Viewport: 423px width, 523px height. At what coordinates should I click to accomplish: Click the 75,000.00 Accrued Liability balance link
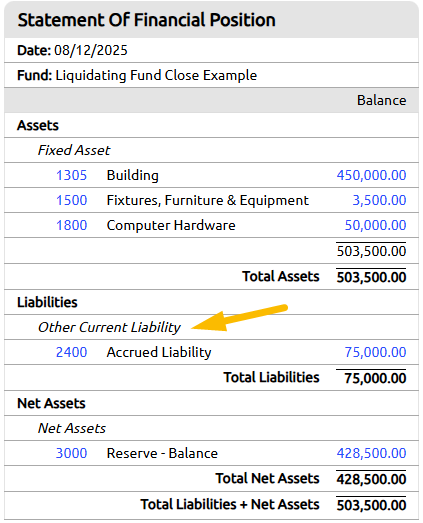[x=375, y=352]
